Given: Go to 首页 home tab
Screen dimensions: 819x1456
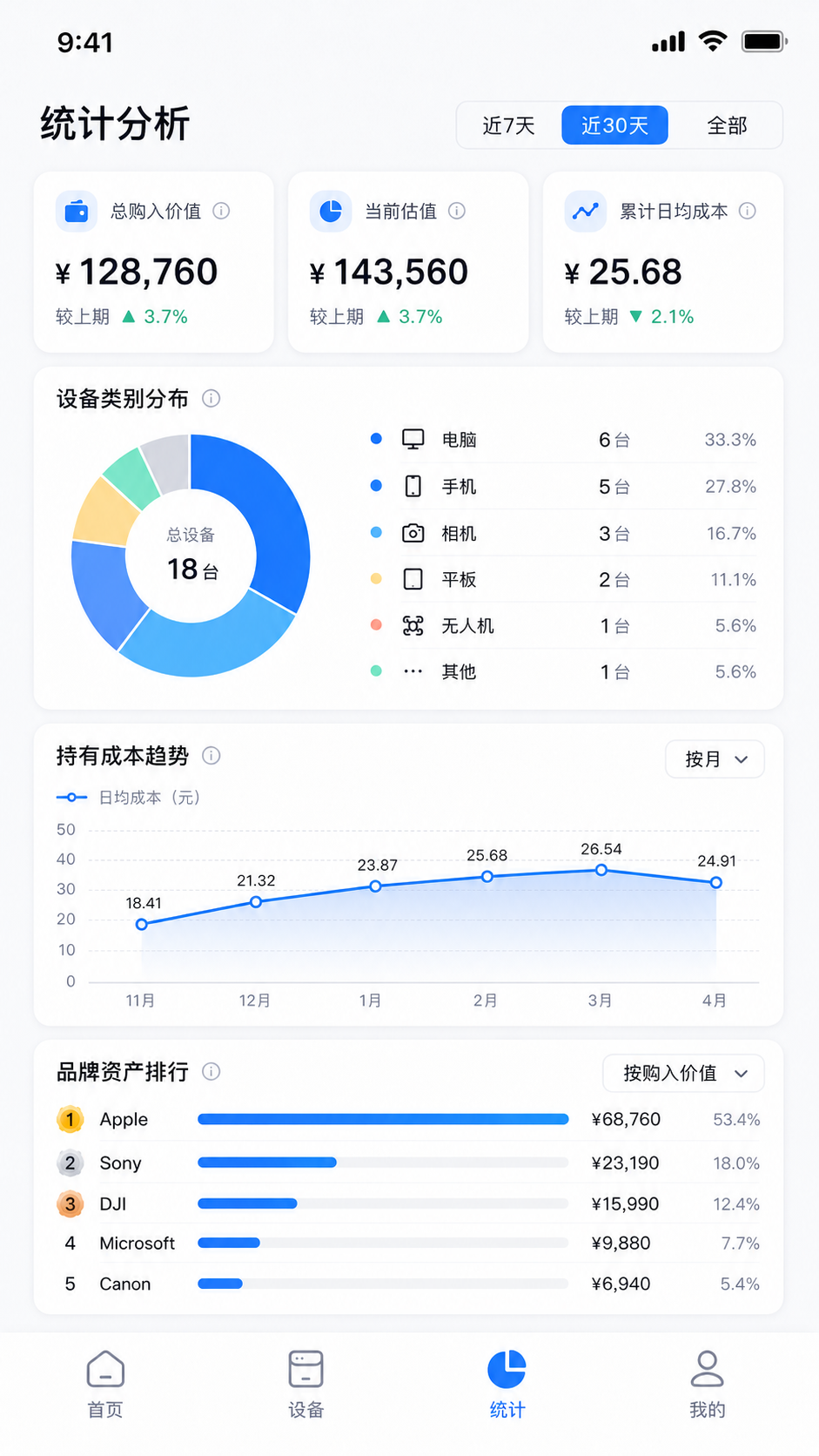Looking at the screenshot, I should tap(105, 1385).
